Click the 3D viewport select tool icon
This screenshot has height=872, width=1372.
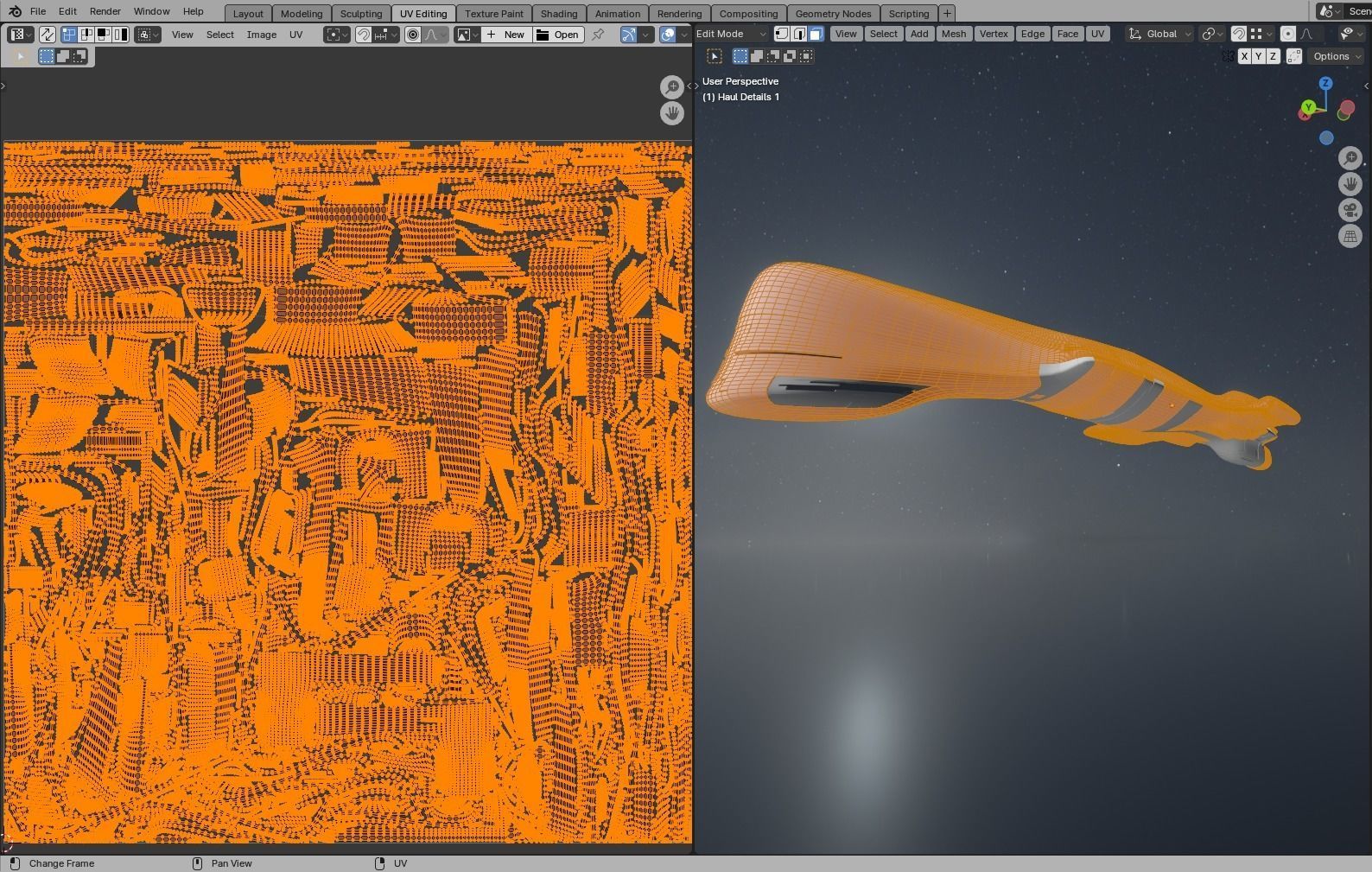coord(715,56)
